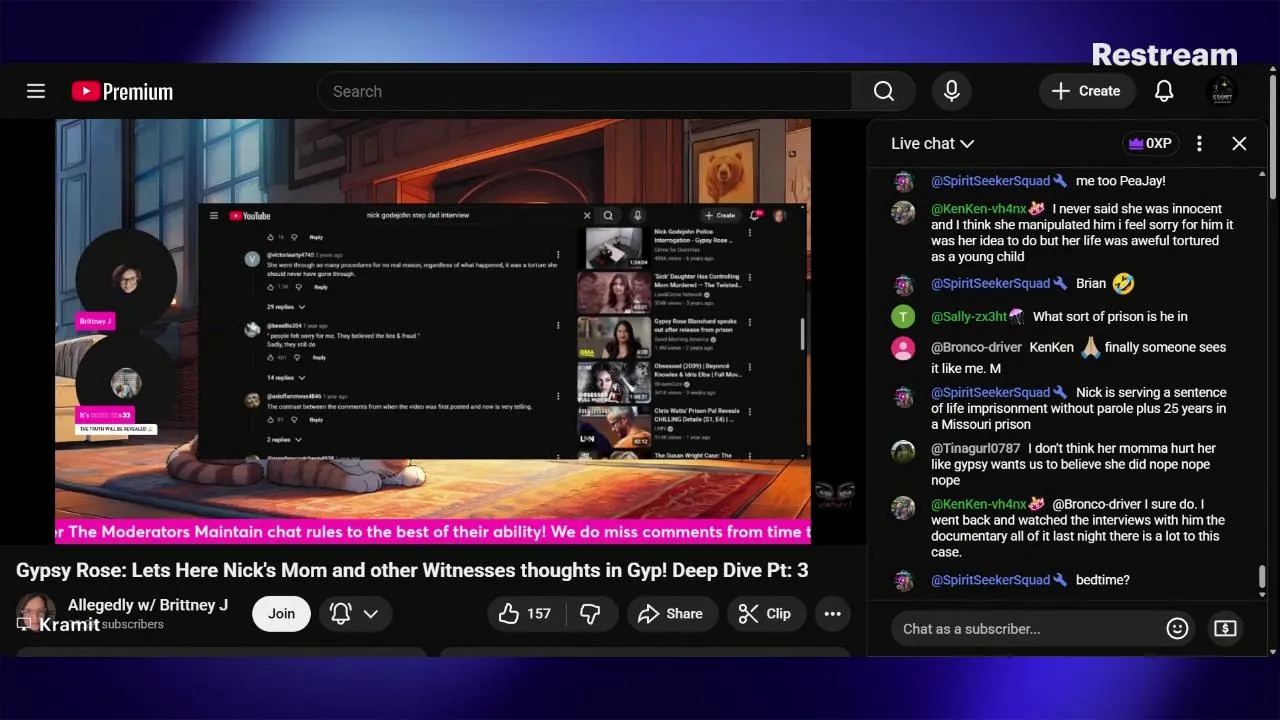The height and width of the screenshot is (720, 1280).
Task: Open @Sally-zx3ht chat author
Action: coord(969,316)
